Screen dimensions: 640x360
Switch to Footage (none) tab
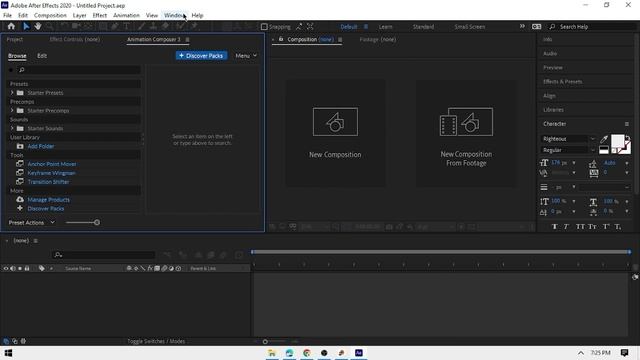click(378, 40)
